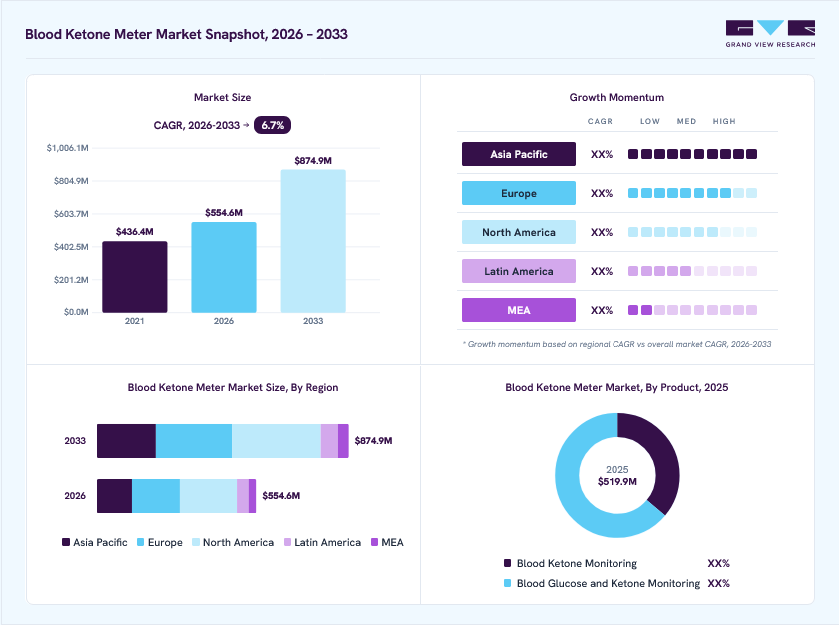The height and width of the screenshot is (625, 840).
Task: Click the $519.9M donut center value
Action: click(617, 481)
